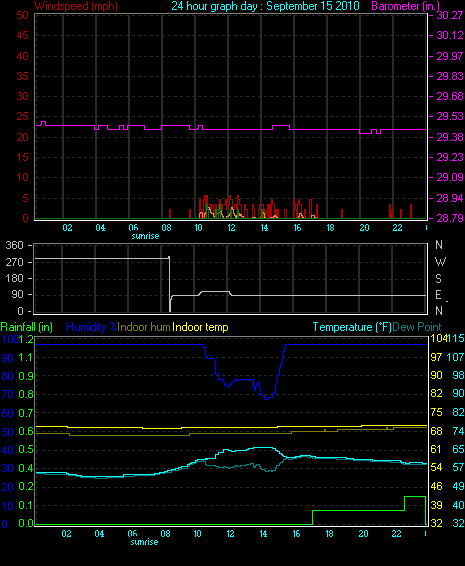Image resolution: width=465 pixels, height=566 pixels.
Task: Select the Dew Point legend label
Action: click(x=417, y=327)
